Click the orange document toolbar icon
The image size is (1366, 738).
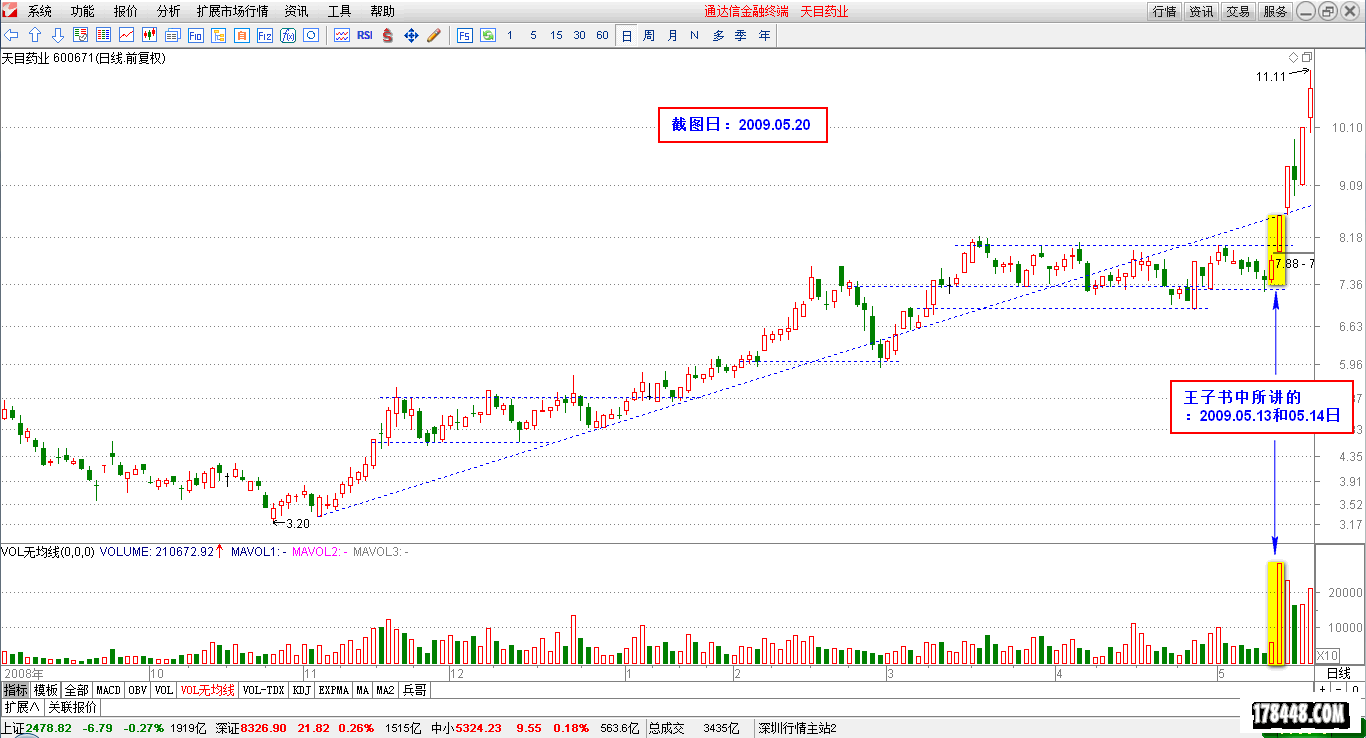pyautogui.click(x=241, y=35)
